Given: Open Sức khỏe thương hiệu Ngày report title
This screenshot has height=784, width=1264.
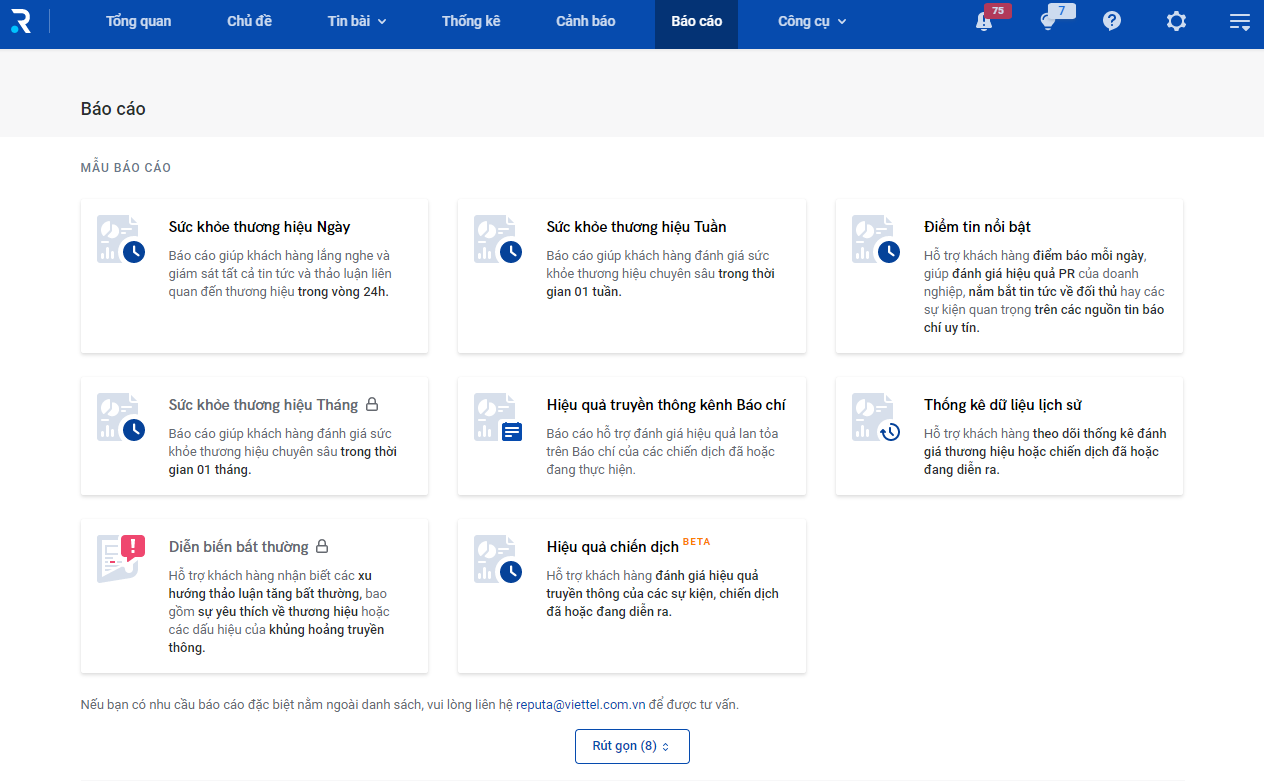Looking at the screenshot, I should tap(259, 227).
